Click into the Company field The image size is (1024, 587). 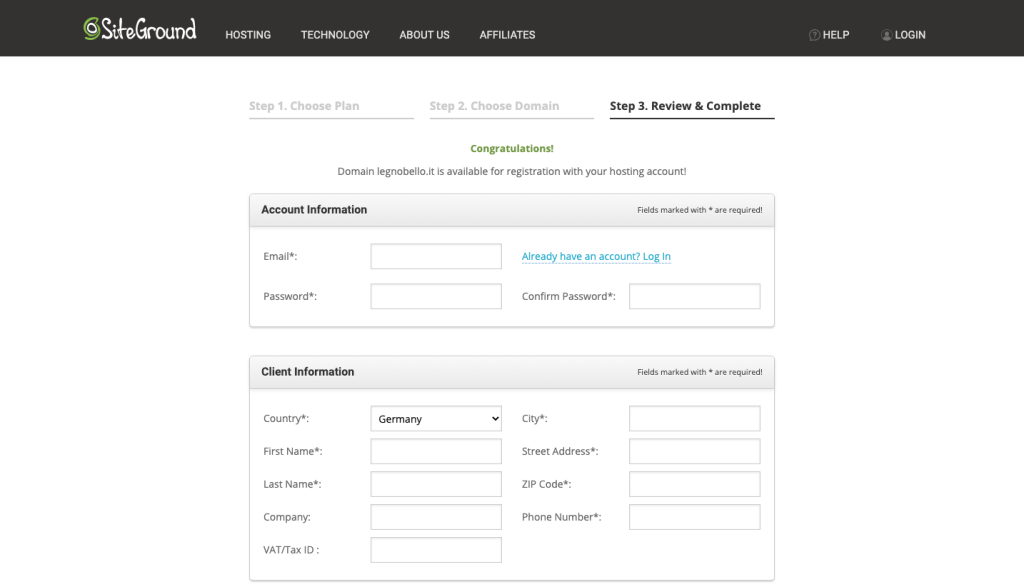point(436,517)
